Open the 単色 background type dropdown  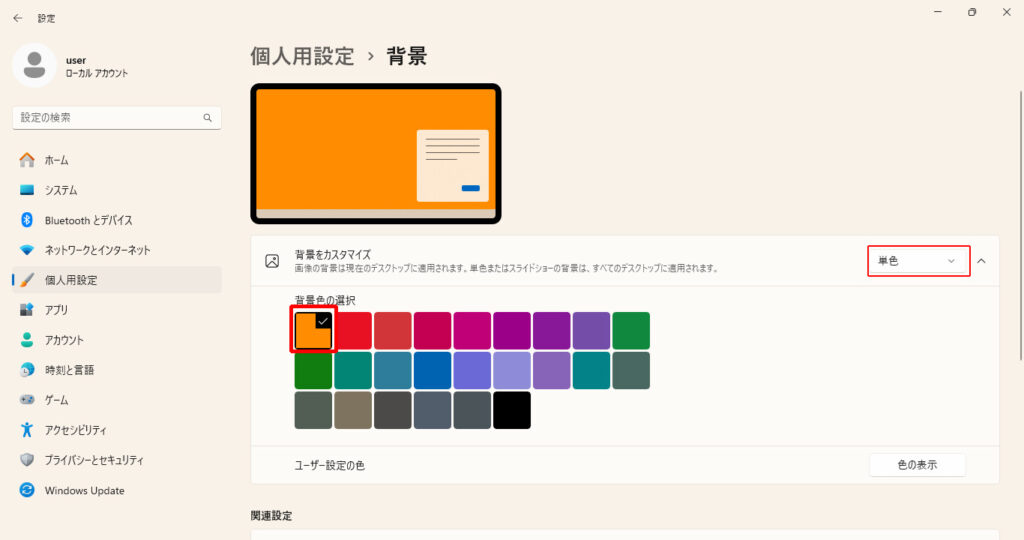[x=918, y=261]
